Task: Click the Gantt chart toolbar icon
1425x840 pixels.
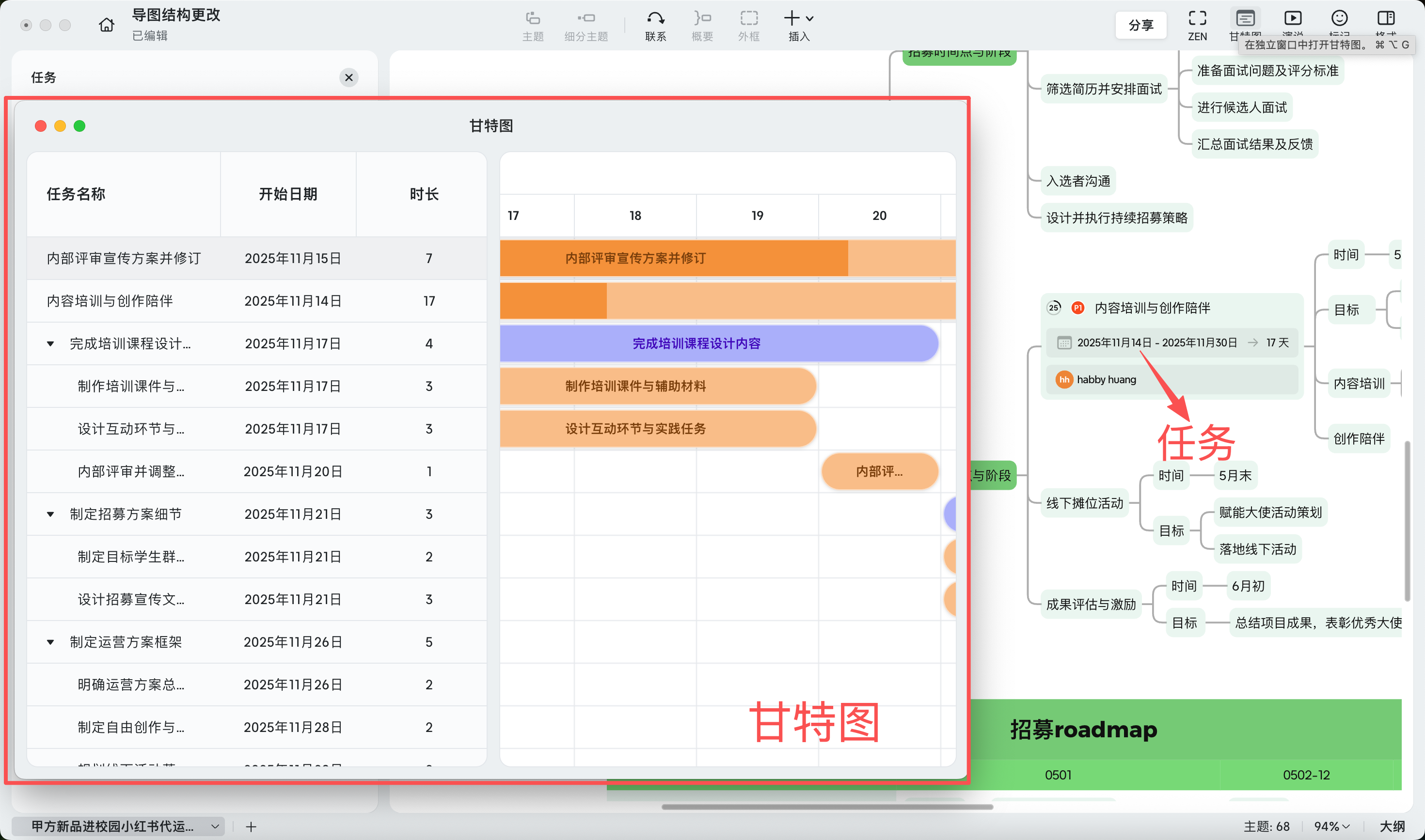Action: point(1245,19)
